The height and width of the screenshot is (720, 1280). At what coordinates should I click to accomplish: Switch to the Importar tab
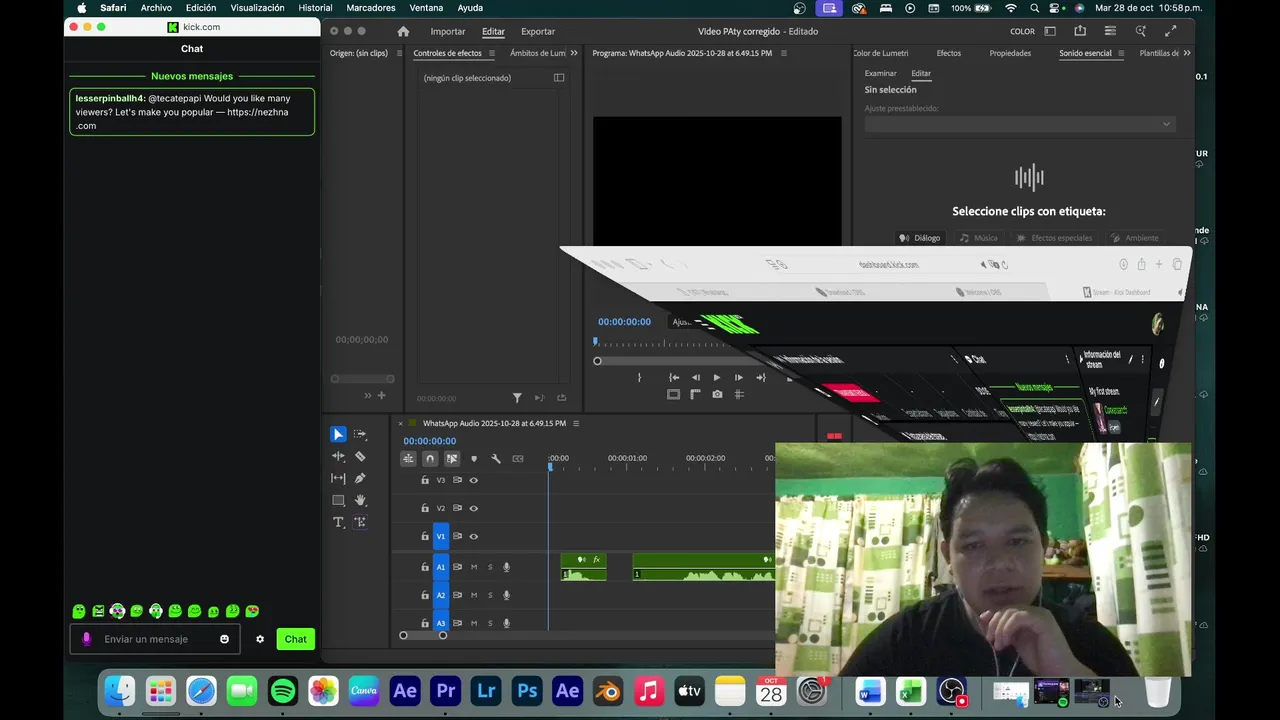click(448, 31)
